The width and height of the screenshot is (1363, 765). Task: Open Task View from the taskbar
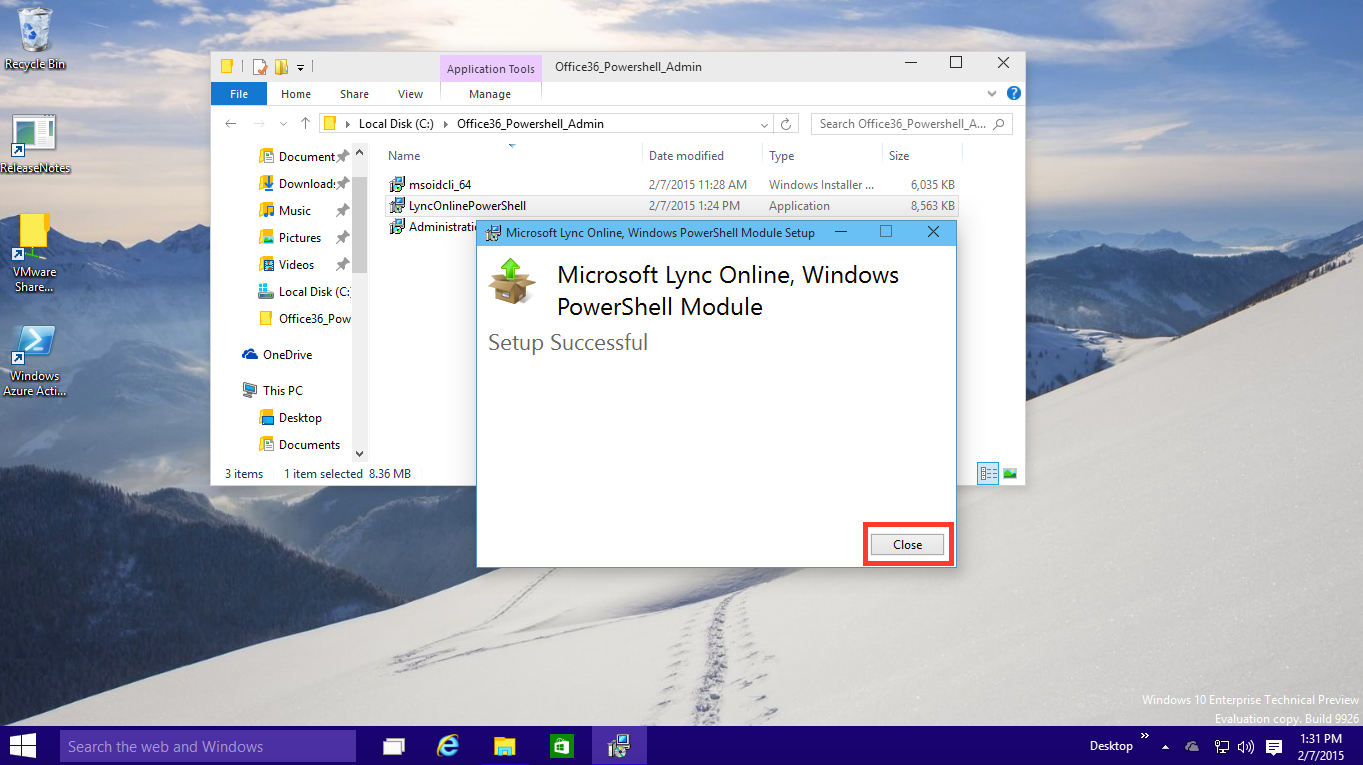pyautogui.click(x=394, y=746)
